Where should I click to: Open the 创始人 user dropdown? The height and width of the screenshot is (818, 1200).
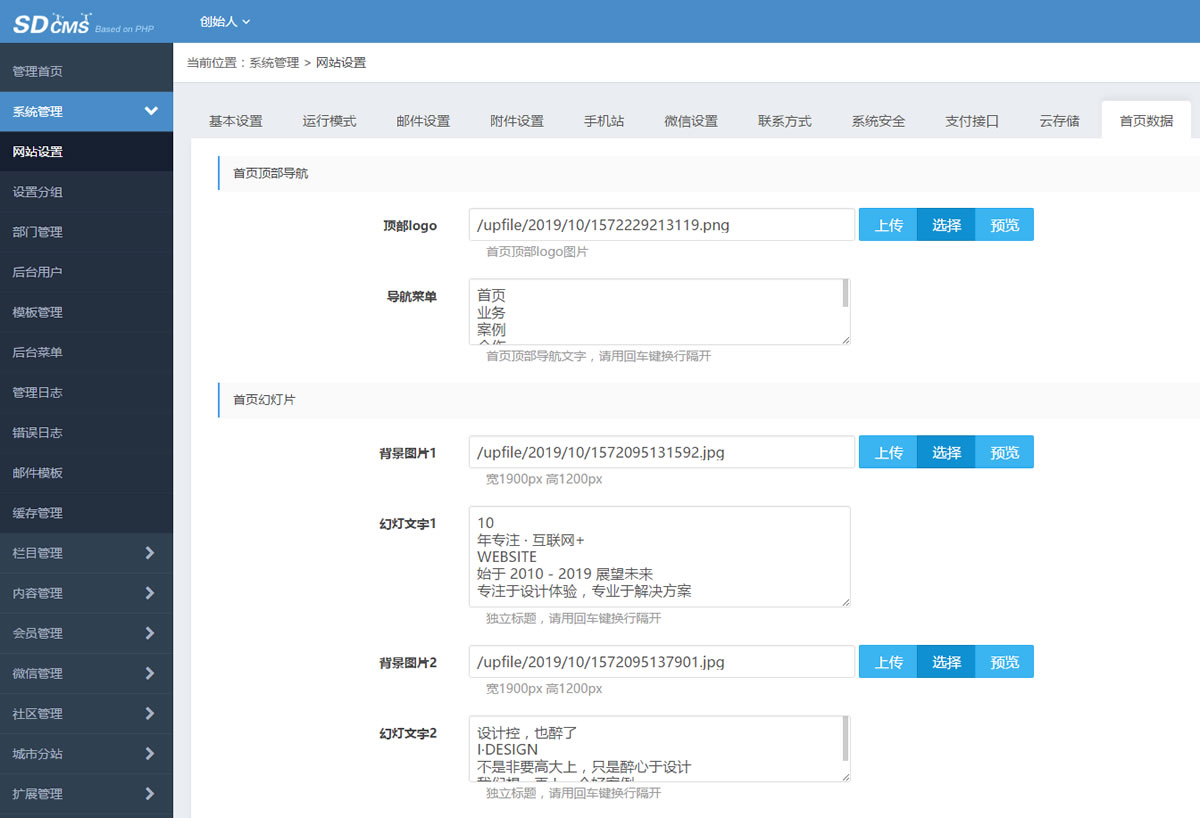(225, 21)
